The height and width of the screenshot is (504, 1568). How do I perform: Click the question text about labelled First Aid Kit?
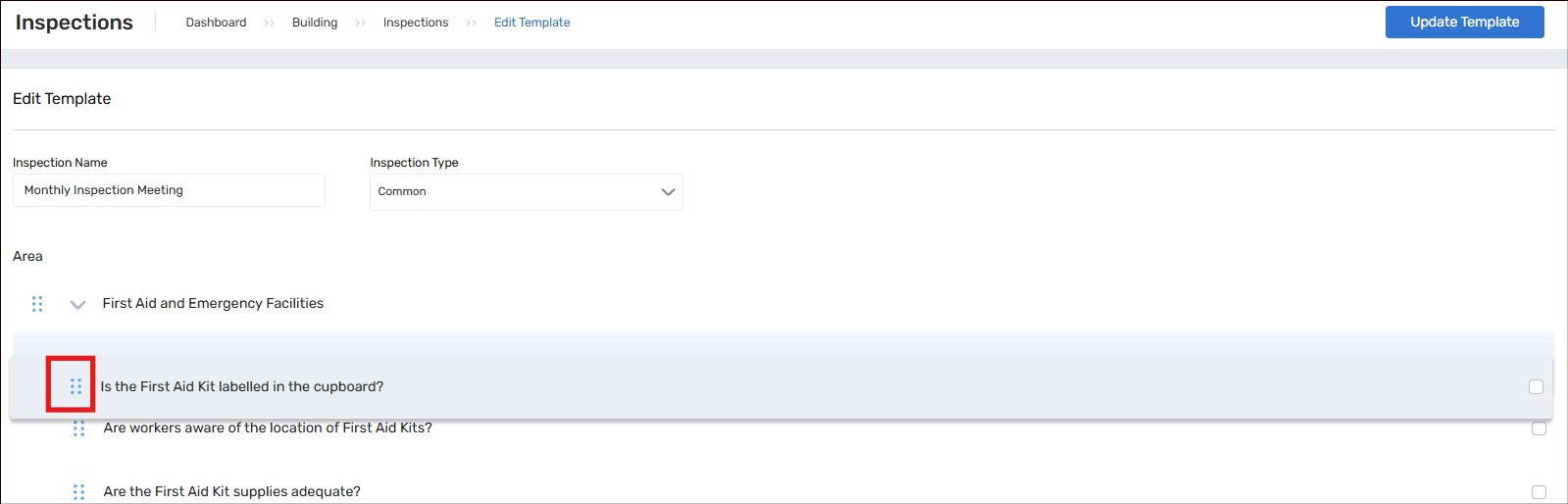pyautogui.click(x=242, y=387)
